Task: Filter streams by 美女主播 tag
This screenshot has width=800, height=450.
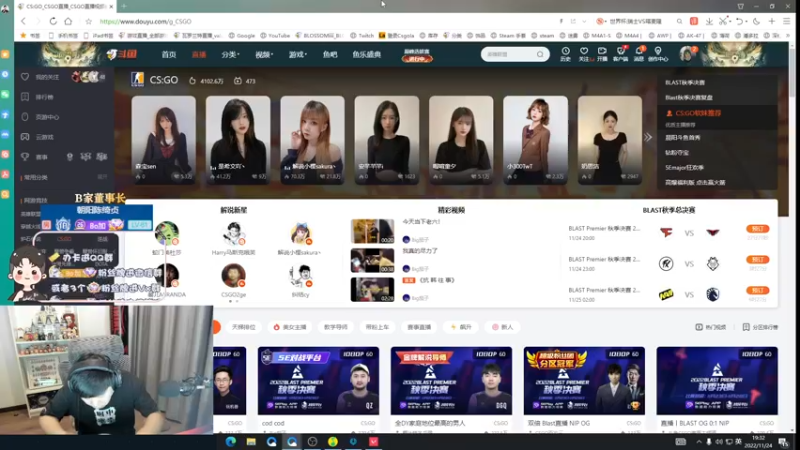Action: point(290,327)
